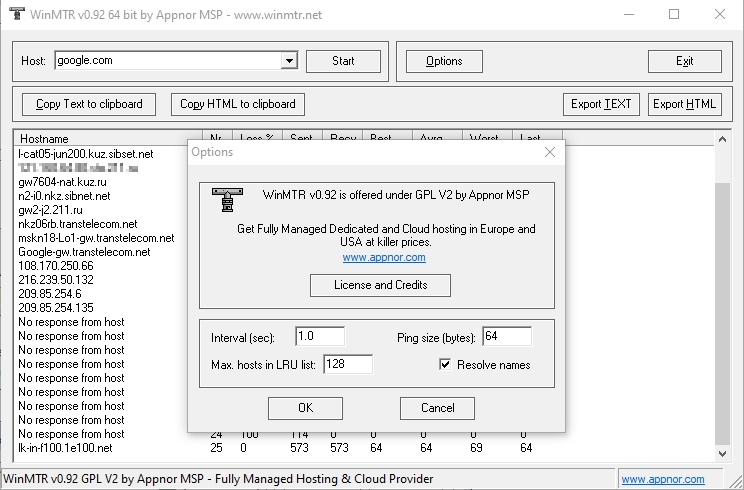
Task: Open the www.appnor.com link in the status bar
Action: pyautogui.click(x=663, y=480)
